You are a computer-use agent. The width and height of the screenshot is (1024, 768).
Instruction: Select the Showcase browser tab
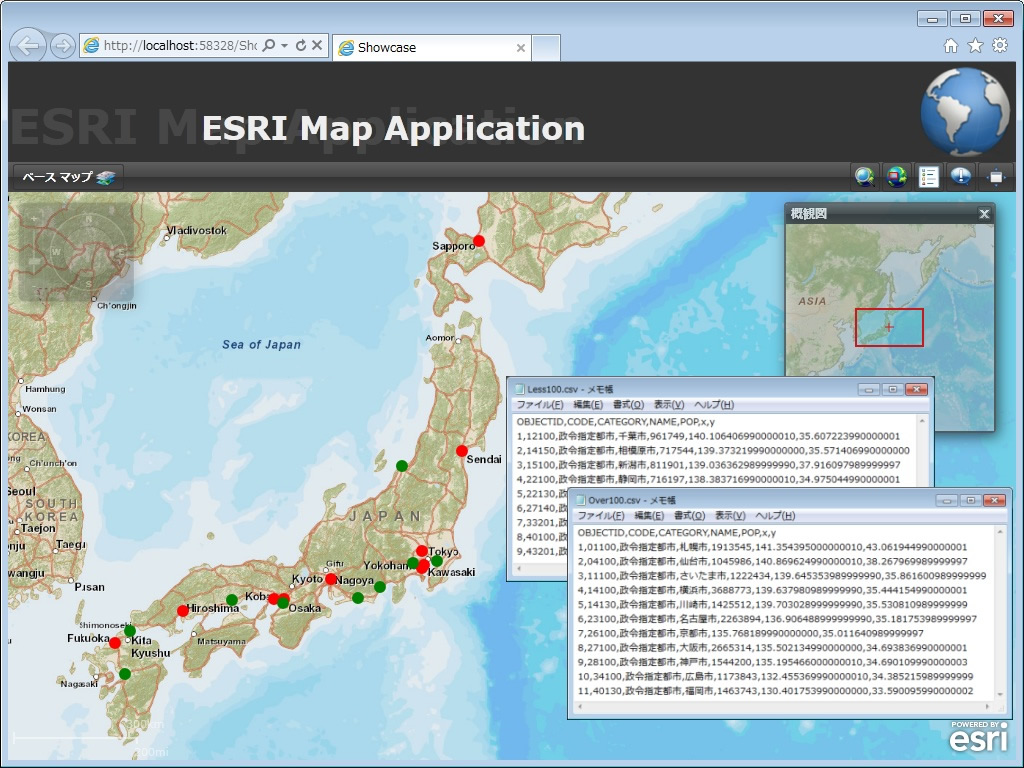click(x=431, y=48)
